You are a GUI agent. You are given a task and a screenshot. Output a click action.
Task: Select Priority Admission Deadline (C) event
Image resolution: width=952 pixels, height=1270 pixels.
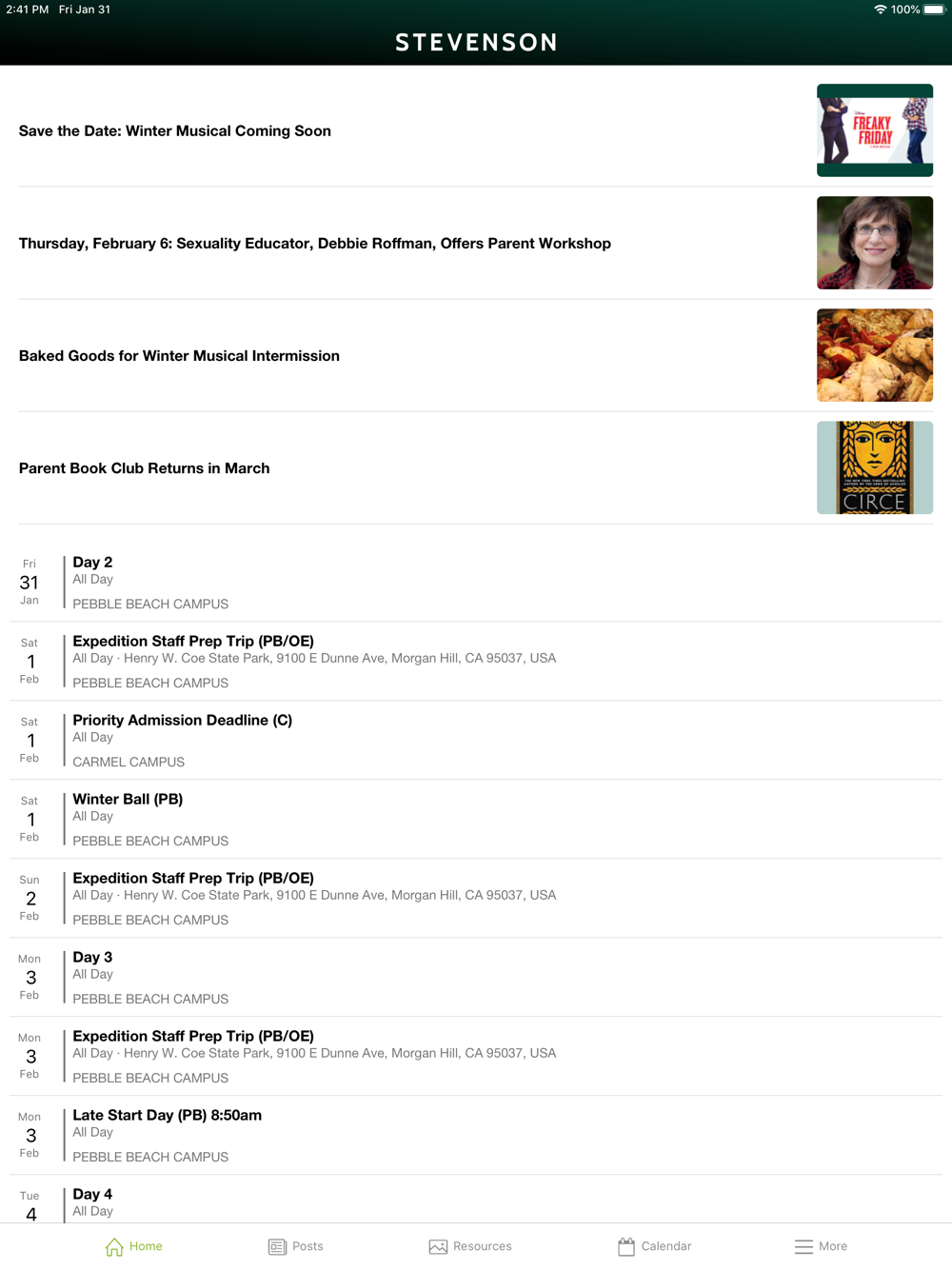click(x=476, y=740)
